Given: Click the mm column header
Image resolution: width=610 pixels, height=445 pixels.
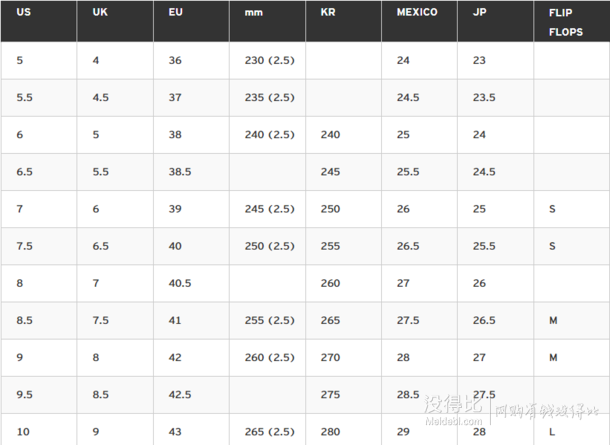Looking at the screenshot, I should click(x=268, y=21).
